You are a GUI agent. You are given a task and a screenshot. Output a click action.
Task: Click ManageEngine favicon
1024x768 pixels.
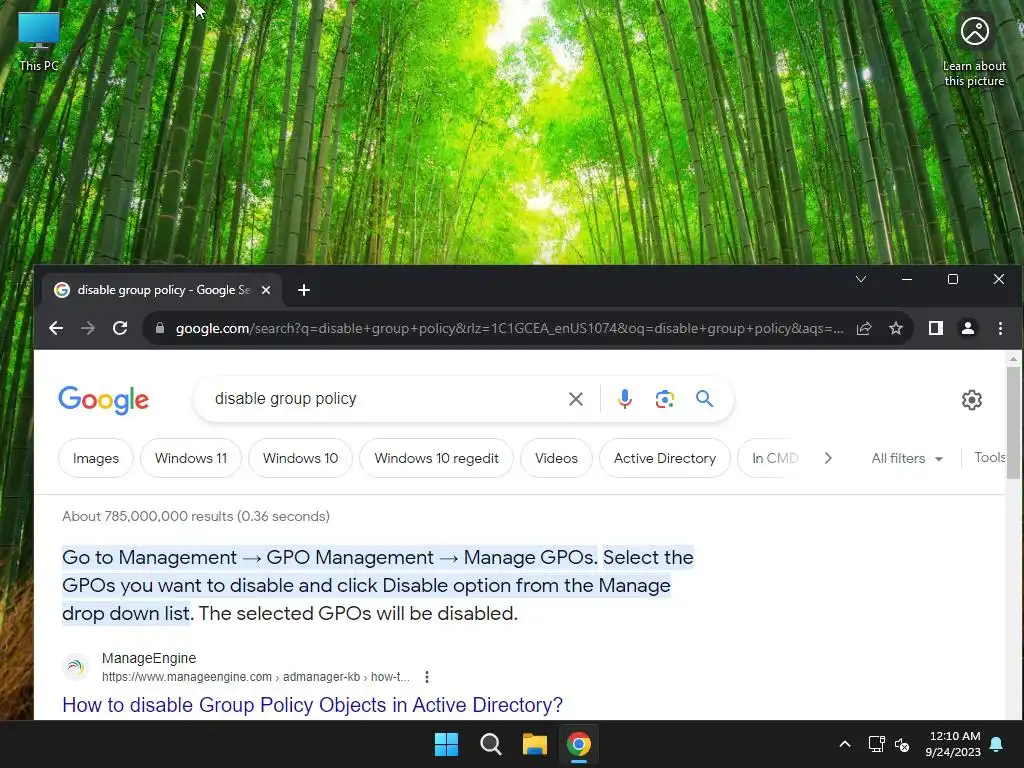click(76, 667)
